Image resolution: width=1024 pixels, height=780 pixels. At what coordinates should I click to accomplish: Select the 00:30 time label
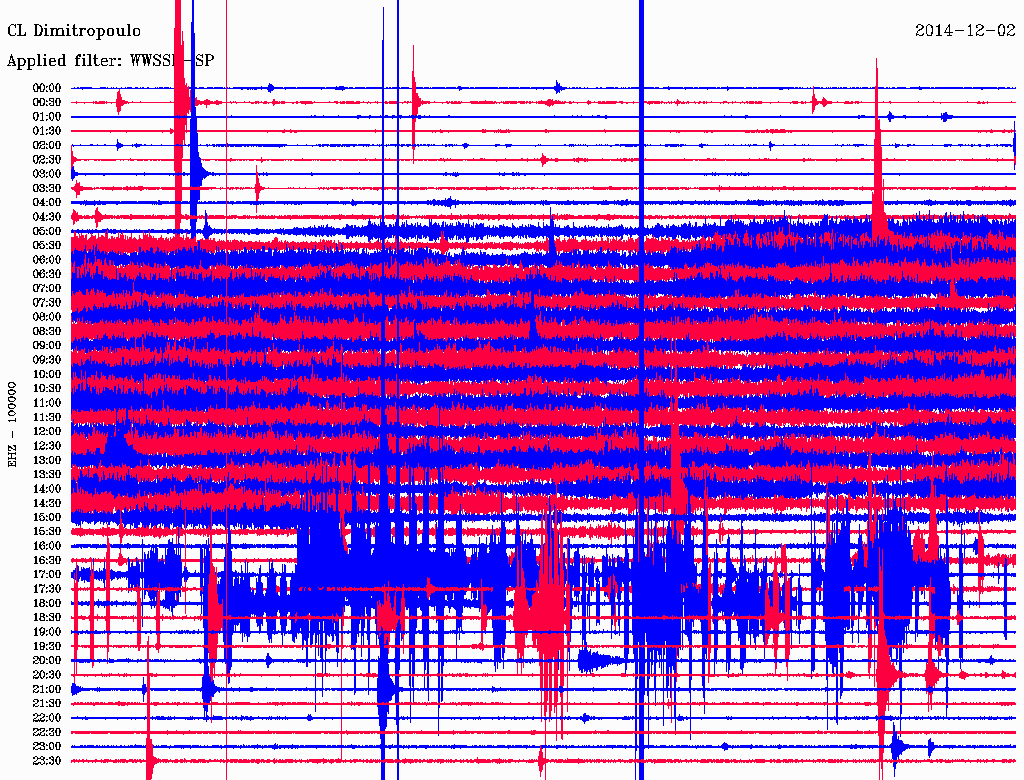tap(47, 102)
